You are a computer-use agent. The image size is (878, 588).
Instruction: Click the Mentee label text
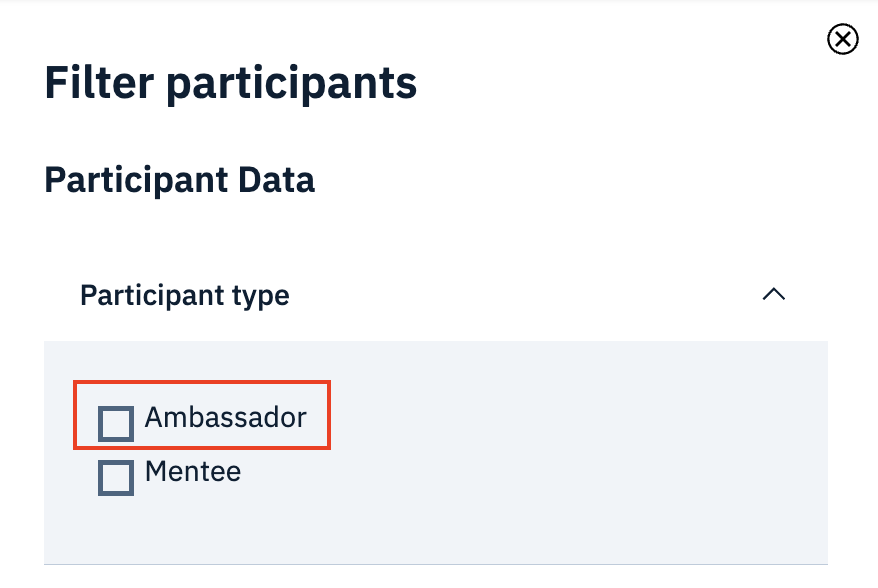point(192,472)
